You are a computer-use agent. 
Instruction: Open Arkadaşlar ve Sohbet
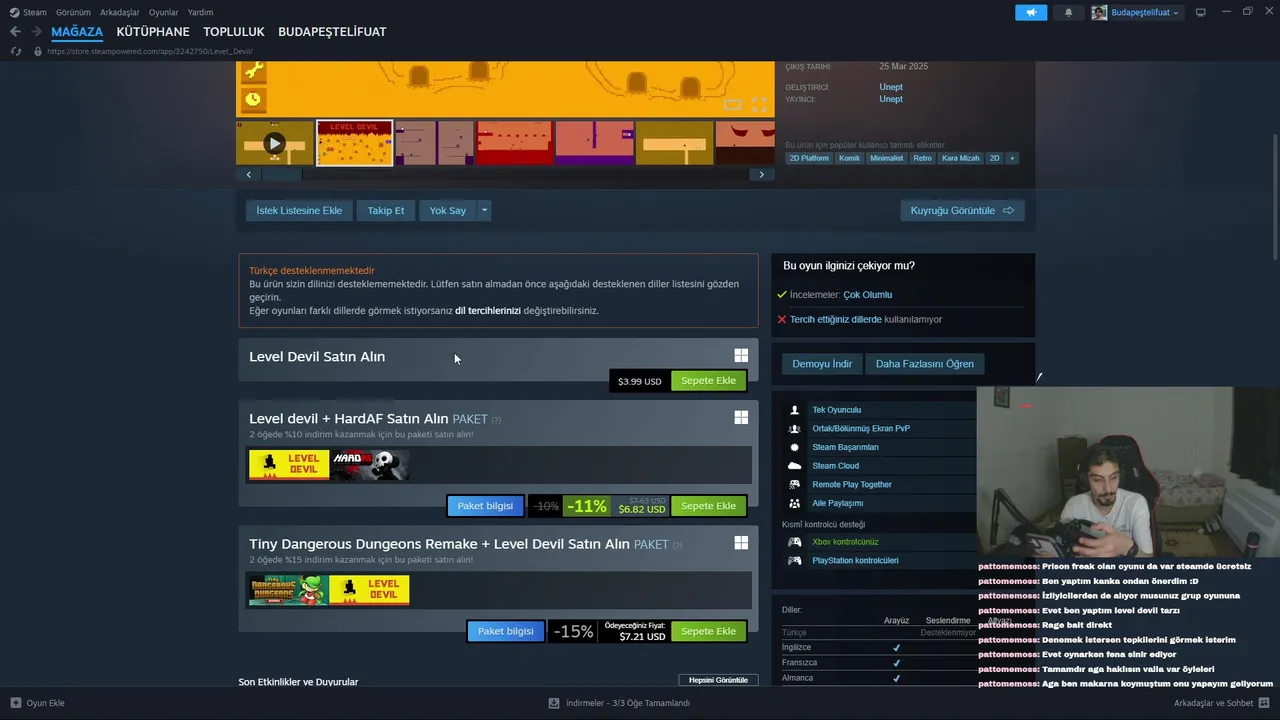click(1222, 703)
